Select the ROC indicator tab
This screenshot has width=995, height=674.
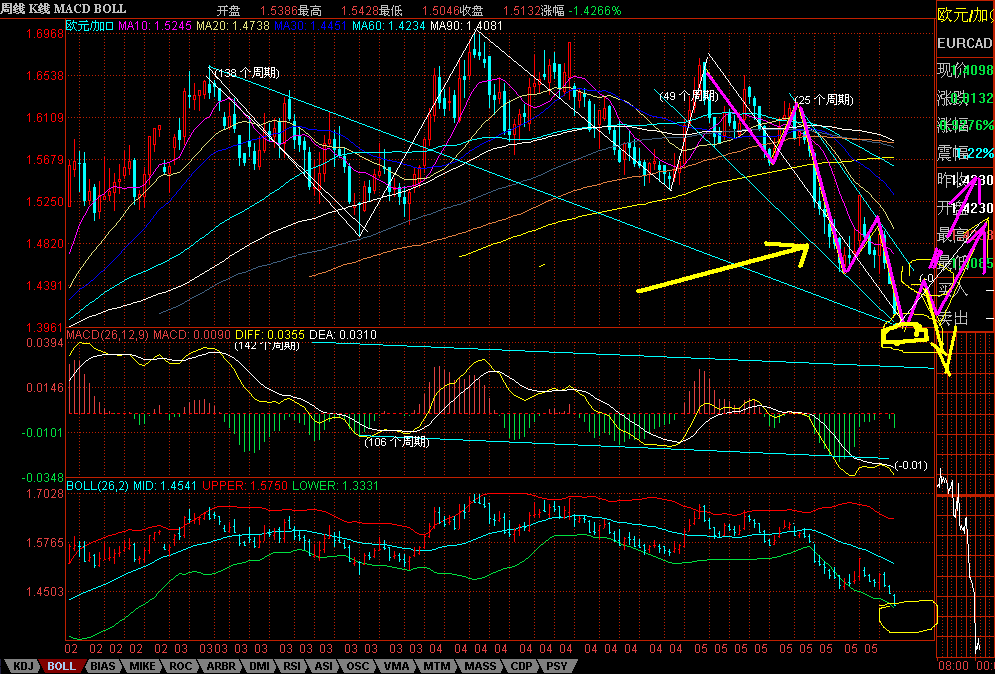pos(180,666)
